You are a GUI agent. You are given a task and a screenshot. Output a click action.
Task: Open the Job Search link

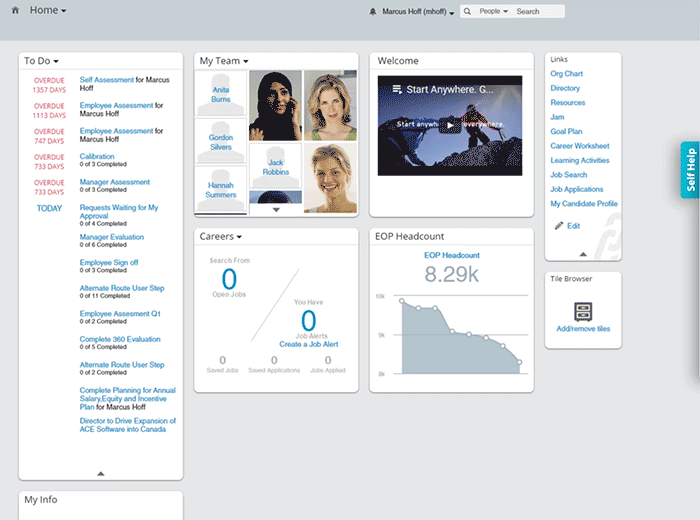[568, 175]
